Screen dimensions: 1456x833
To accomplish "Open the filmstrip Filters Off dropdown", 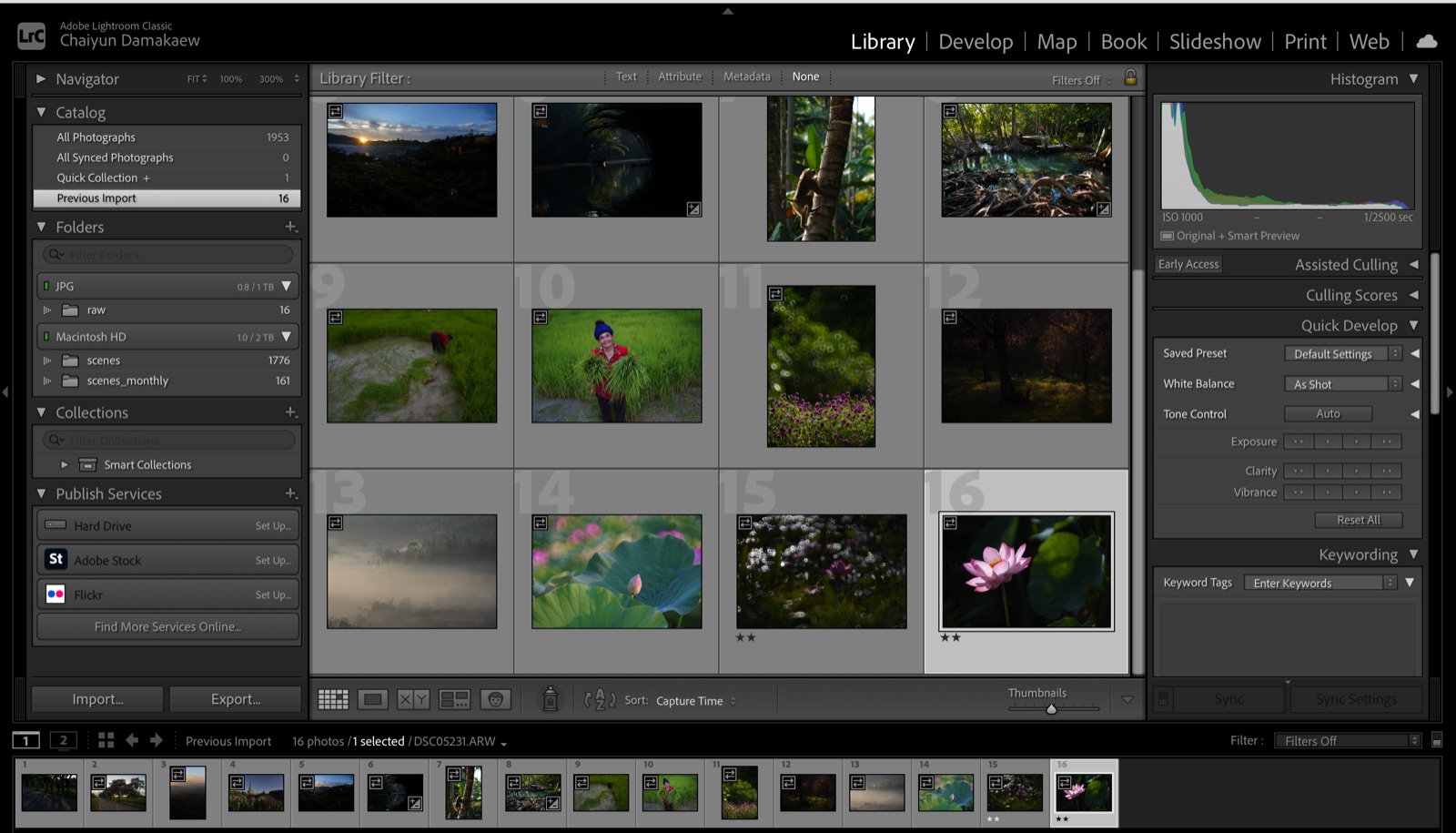I will tap(1347, 741).
